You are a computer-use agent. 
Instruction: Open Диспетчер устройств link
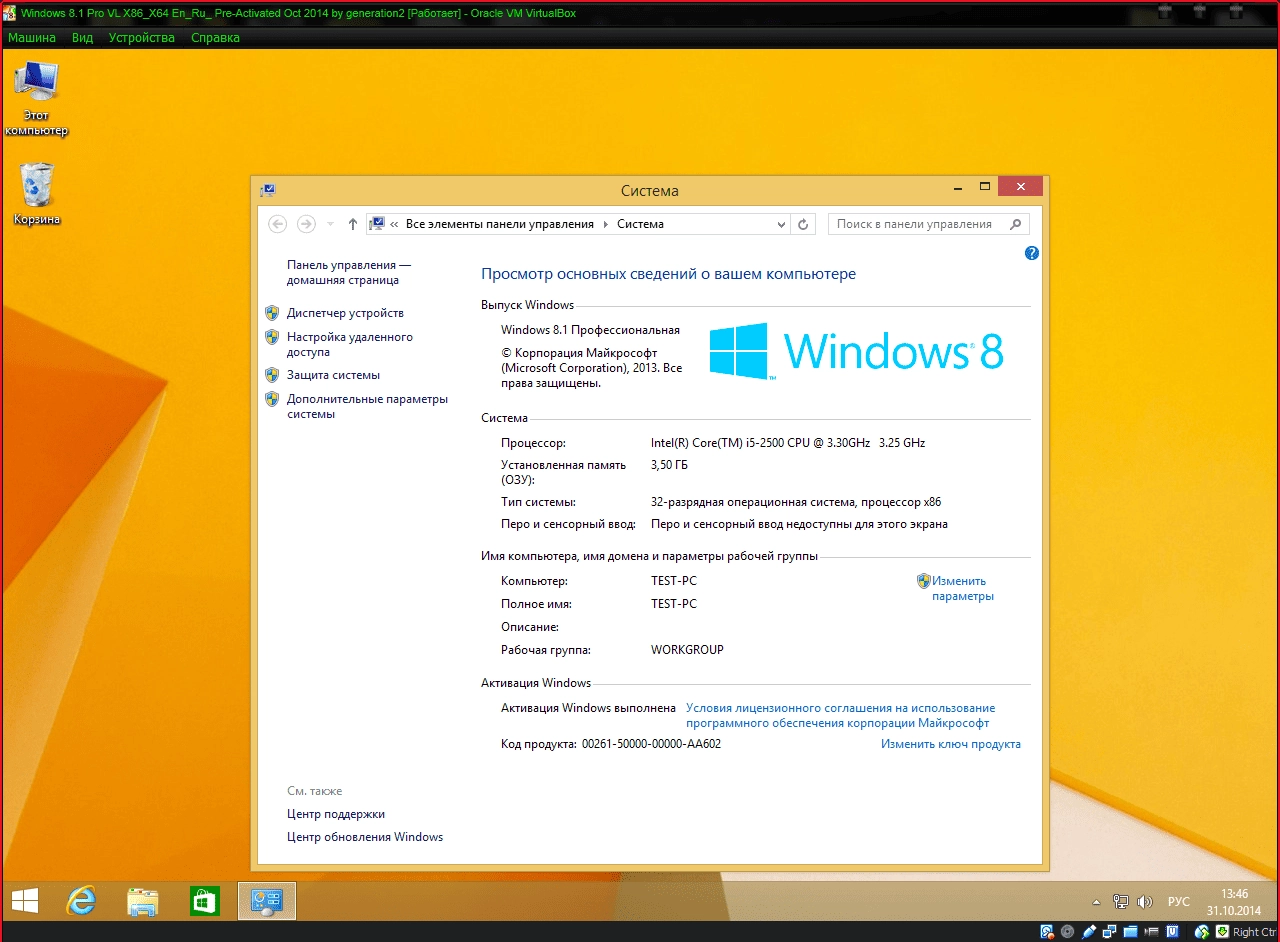345,313
